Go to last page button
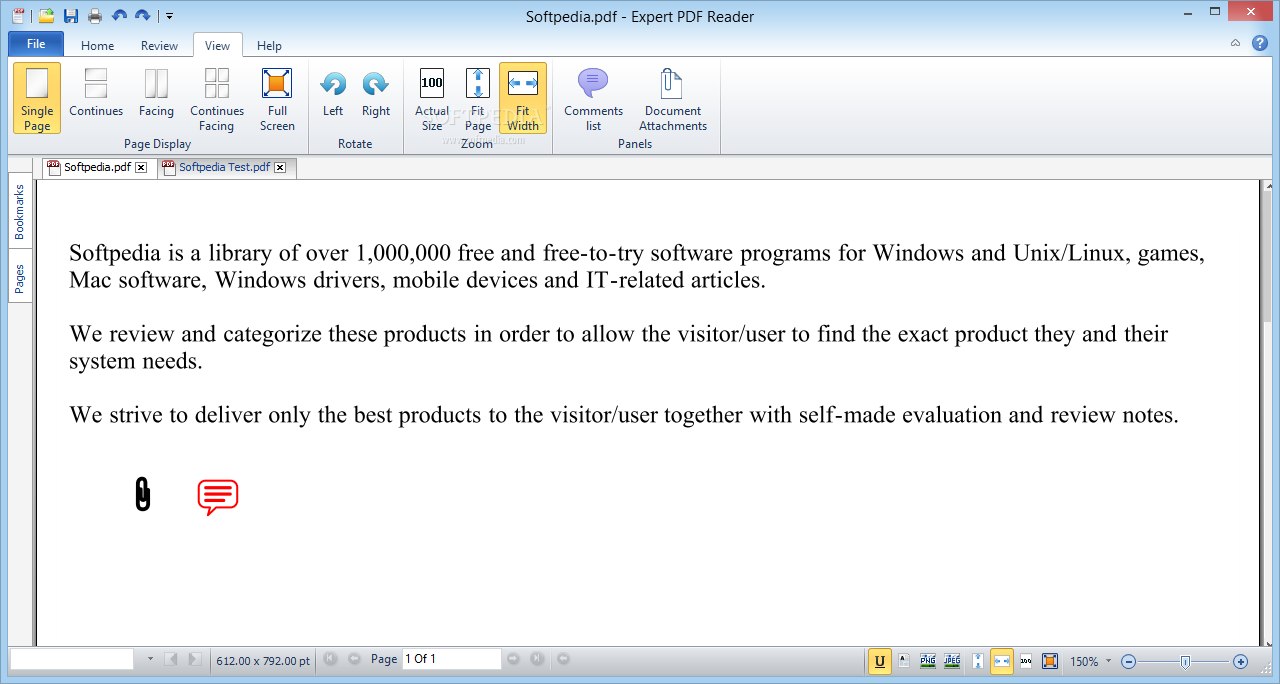 tap(537, 659)
